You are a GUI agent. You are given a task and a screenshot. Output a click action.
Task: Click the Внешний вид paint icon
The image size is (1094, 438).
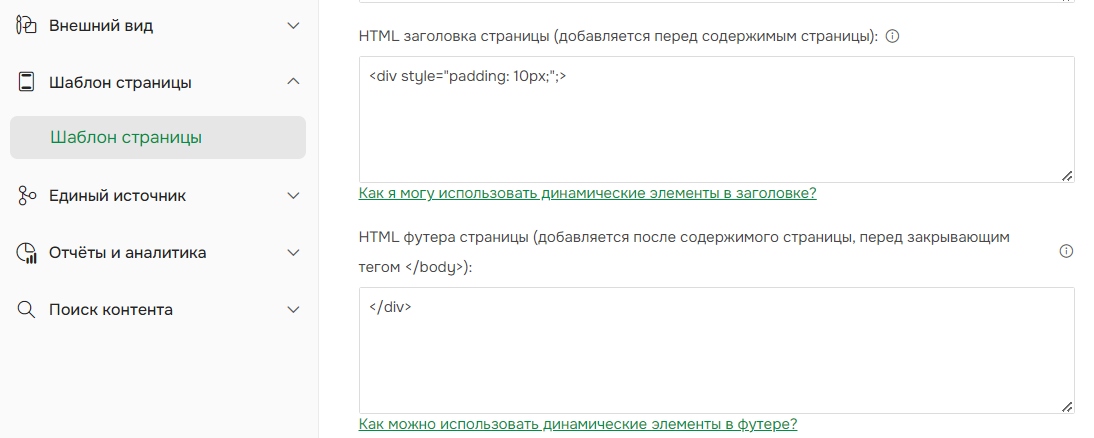[27, 26]
